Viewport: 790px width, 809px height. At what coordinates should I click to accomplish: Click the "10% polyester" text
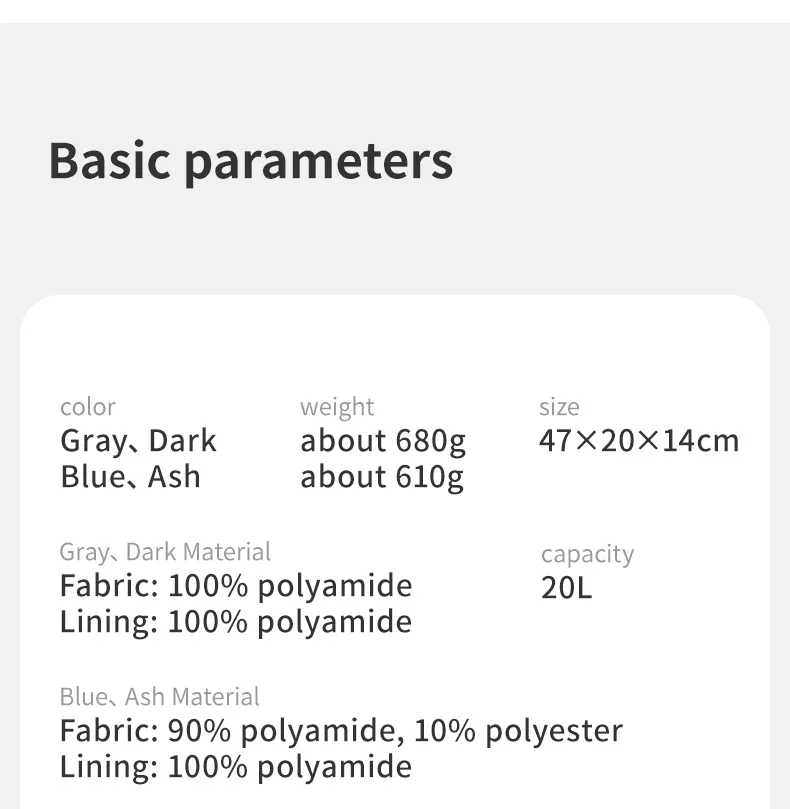tap(518, 731)
